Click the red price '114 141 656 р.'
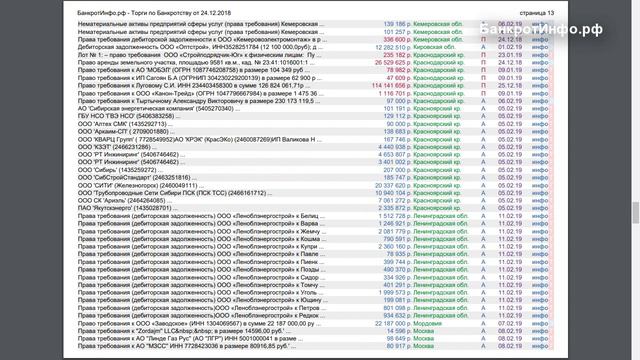Screen dimensions: 640x360 tap(391, 86)
